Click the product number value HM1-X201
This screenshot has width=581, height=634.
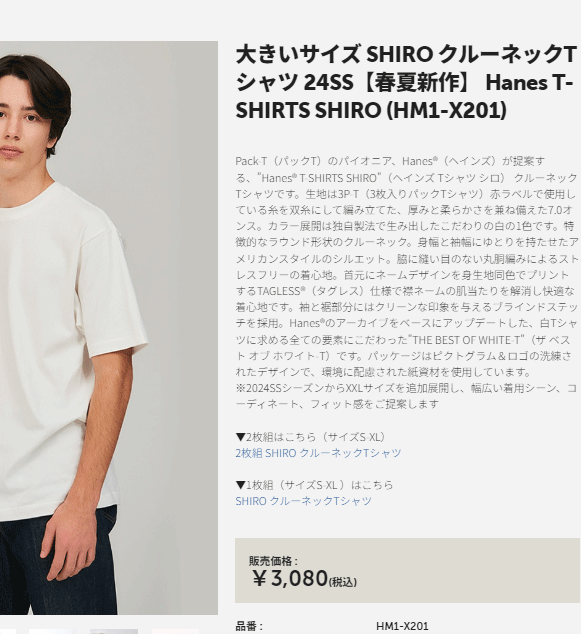(402, 626)
